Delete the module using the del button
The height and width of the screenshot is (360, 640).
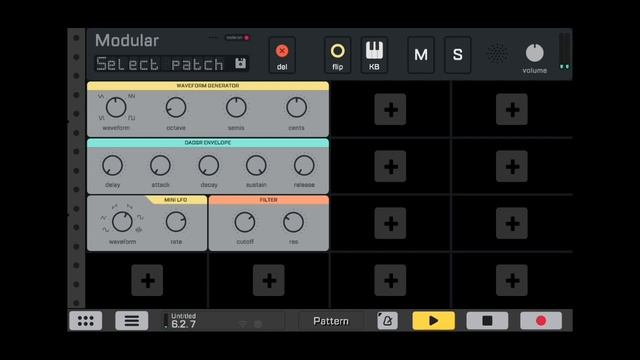[x=282, y=55]
